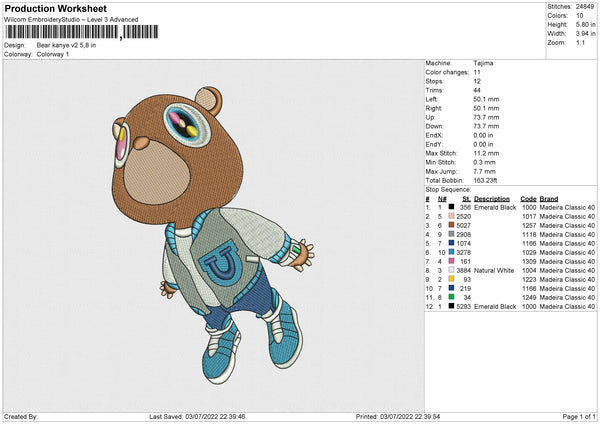This screenshot has height=424, width=600.
Task: Select the navy swatch for 219 stitches
Action: 452,288
